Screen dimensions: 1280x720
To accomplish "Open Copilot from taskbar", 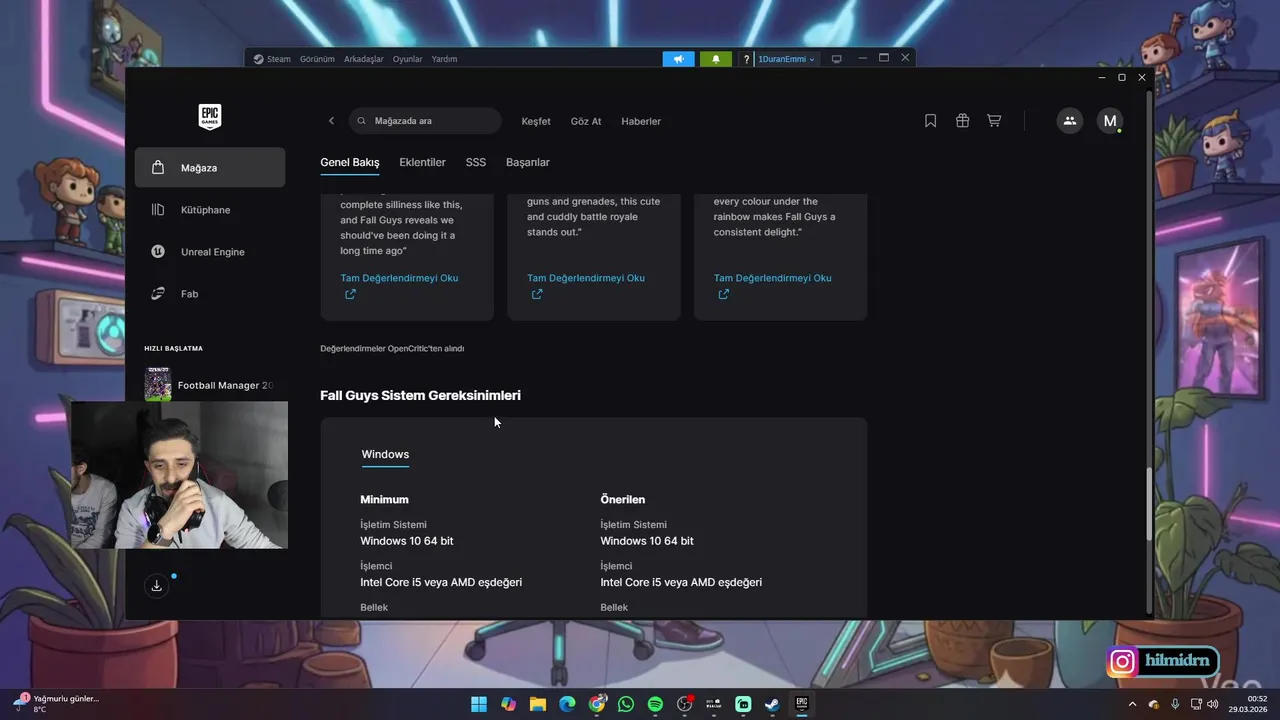I will point(508,704).
